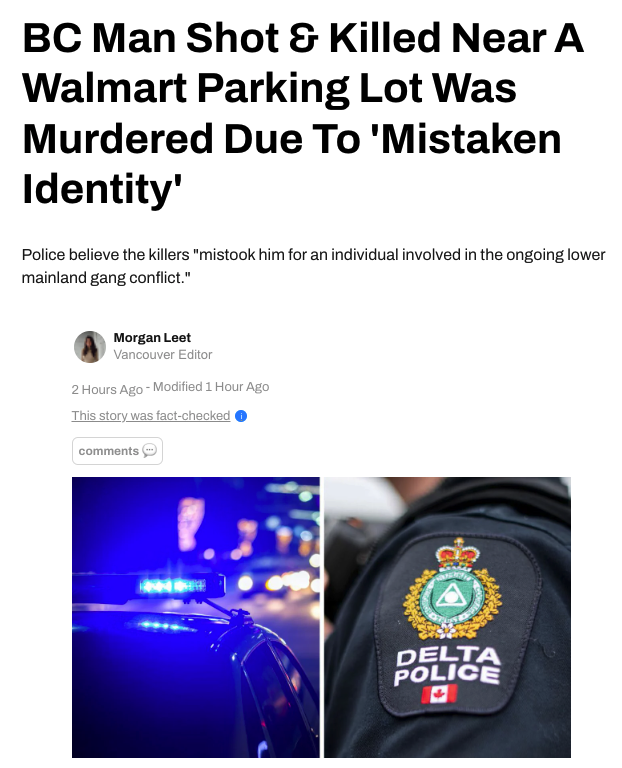Click the word 'Identity' in the headline
Screen dimensions: 622x768
click(x=99, y=189)
